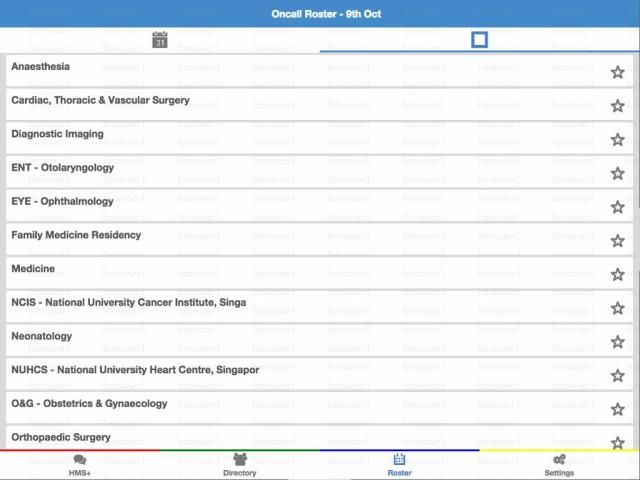The height and width of the screenshot is (480, 640).
Task: Go to the Directory tab
Action: click(x=240, y=465)
